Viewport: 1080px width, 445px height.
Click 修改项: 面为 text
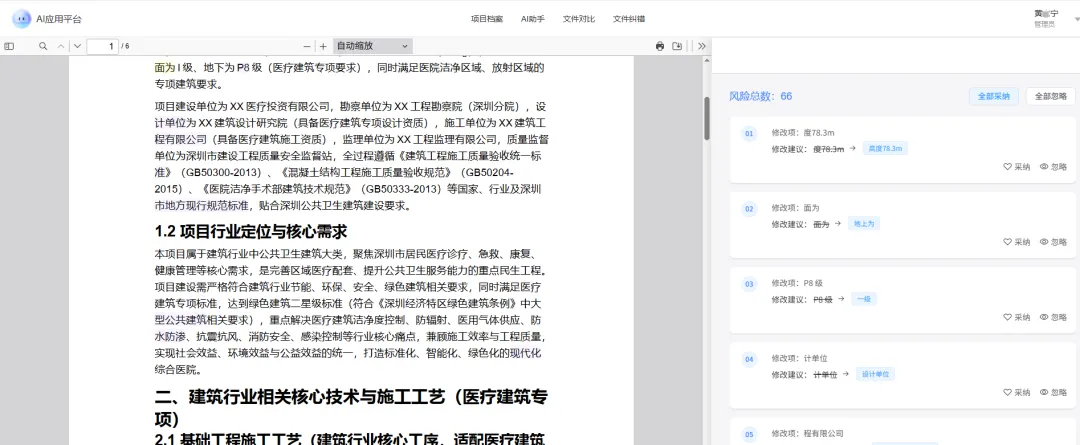(795, 208)
